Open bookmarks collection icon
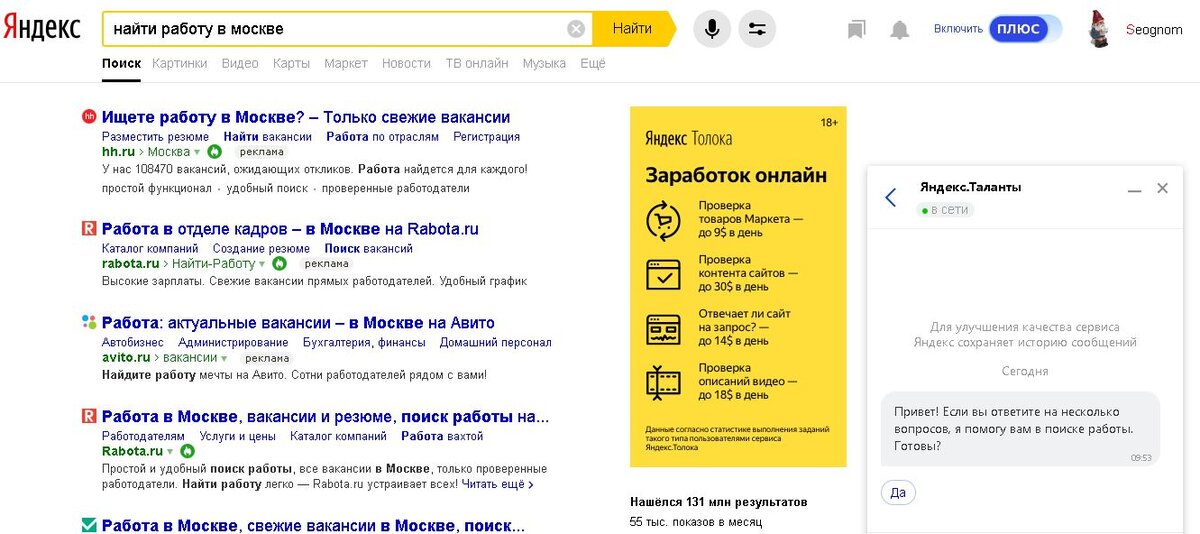This screenshot has height=534, width=1200. [x=856, y=30]
